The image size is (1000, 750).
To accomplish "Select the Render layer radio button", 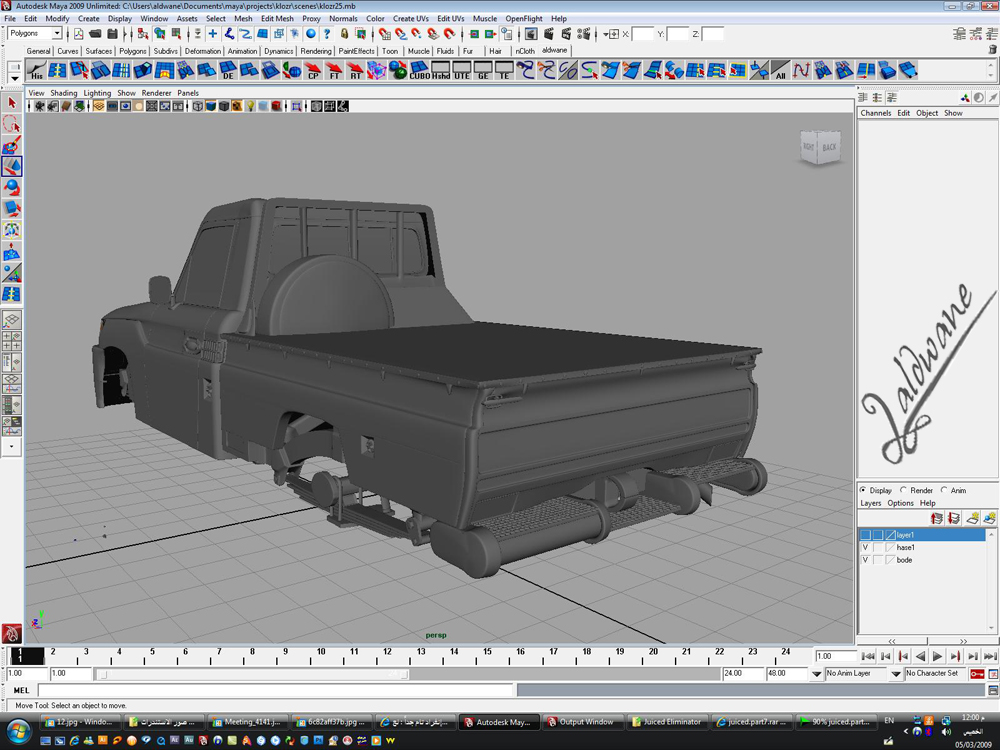I will coord(903,490).
